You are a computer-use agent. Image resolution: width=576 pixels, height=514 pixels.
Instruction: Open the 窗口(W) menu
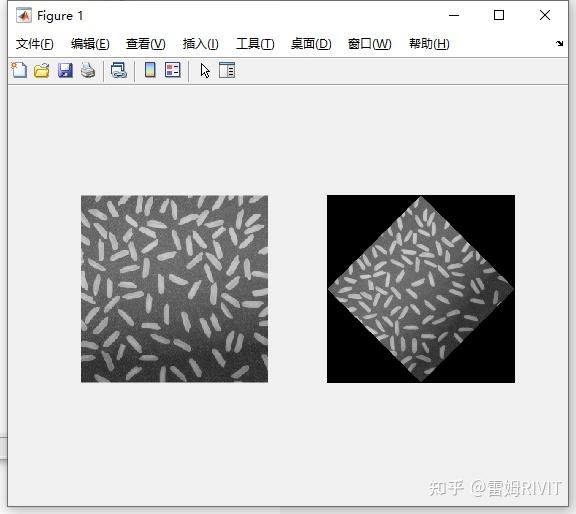[x=370, y=44]
